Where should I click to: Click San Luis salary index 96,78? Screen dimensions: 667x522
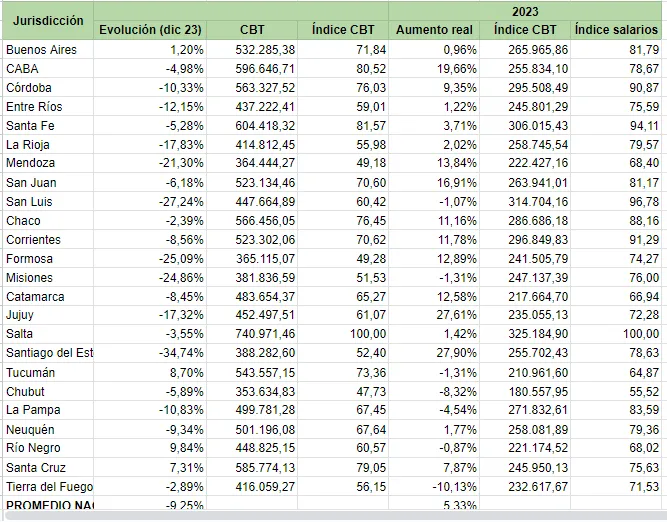[638, 201]
